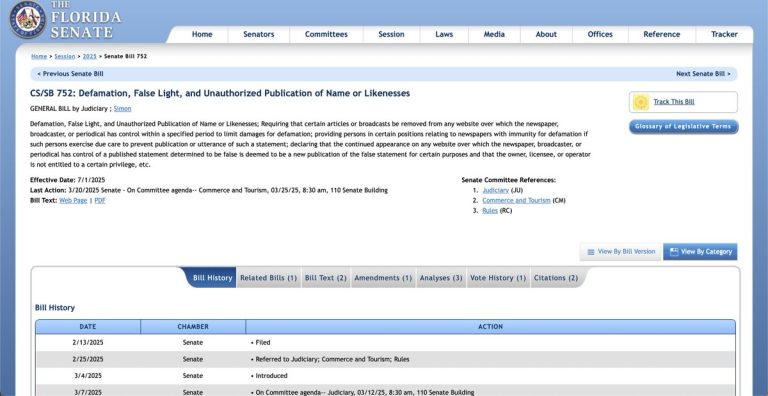The height and width of the screenshot is (396, 768).
Task: Open Glossary of Legislative Terms
Action: click(684, 126)
